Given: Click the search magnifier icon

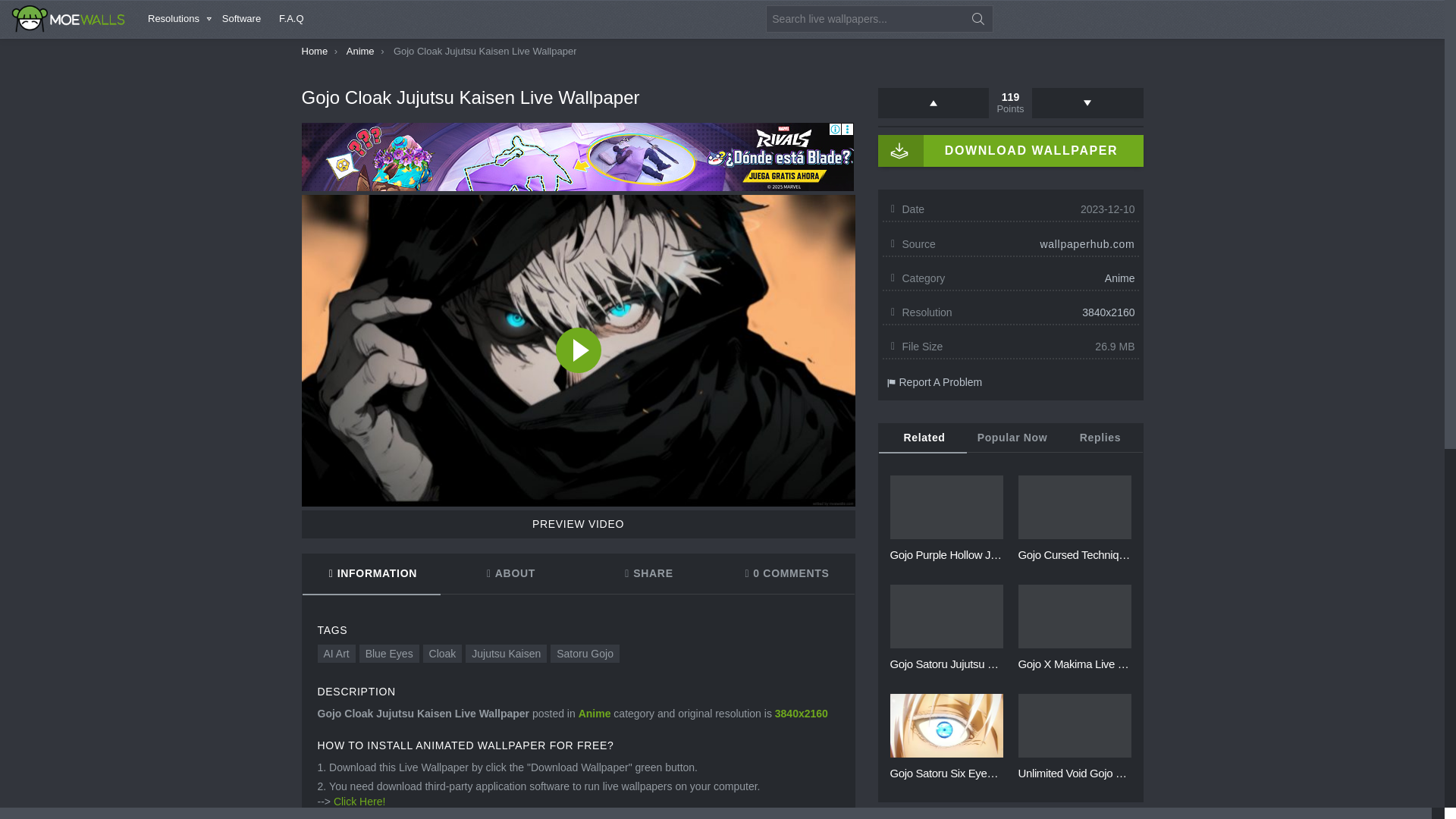Looking at the screenshot, I should click(977, 19).
